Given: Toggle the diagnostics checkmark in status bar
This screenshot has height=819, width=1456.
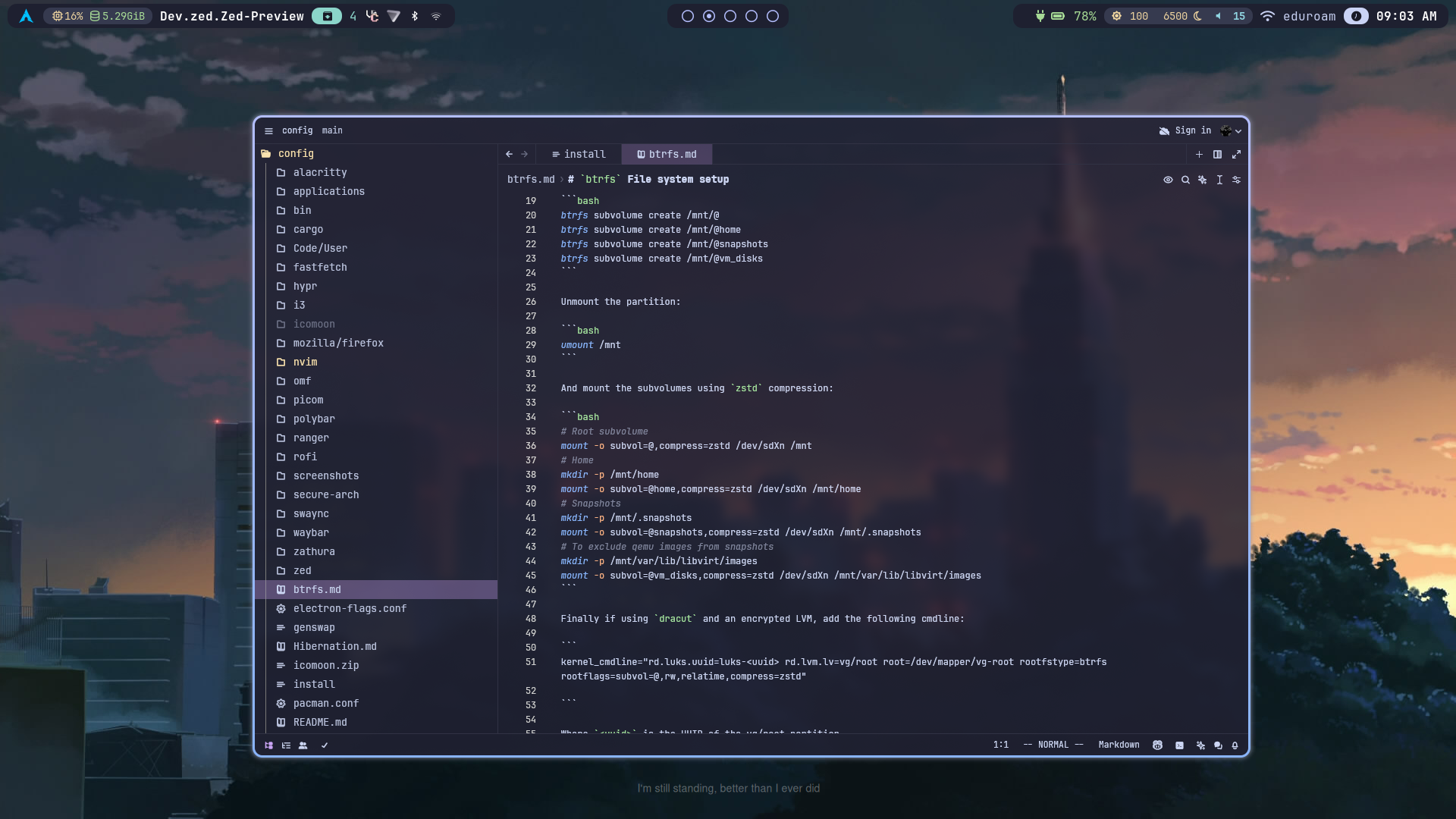Looking at the screenshot, I should [325, 745].
